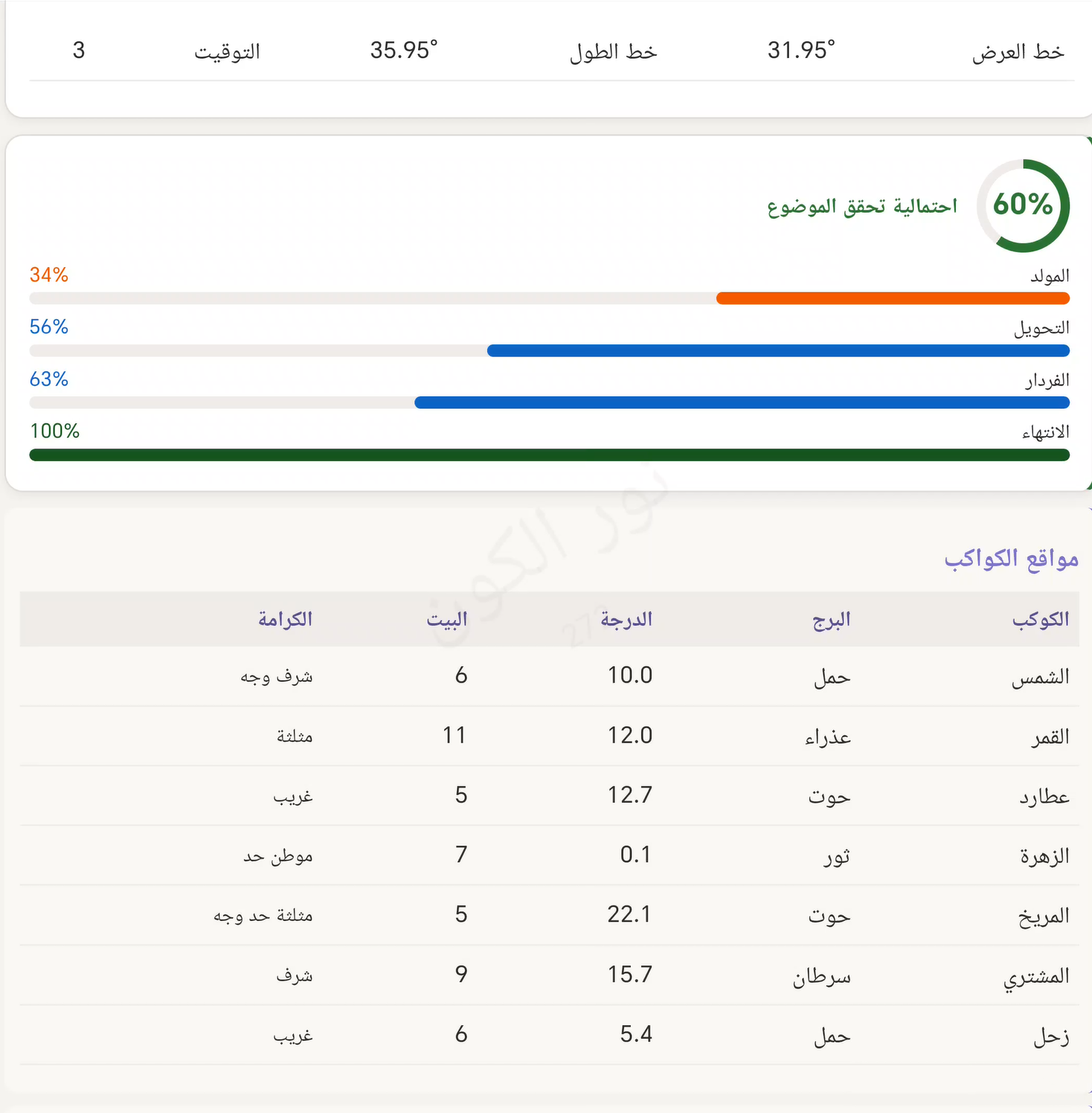The image size is (1092, 1113).
Task: Open the المريخ row entry
Action: click(1043, 915)
